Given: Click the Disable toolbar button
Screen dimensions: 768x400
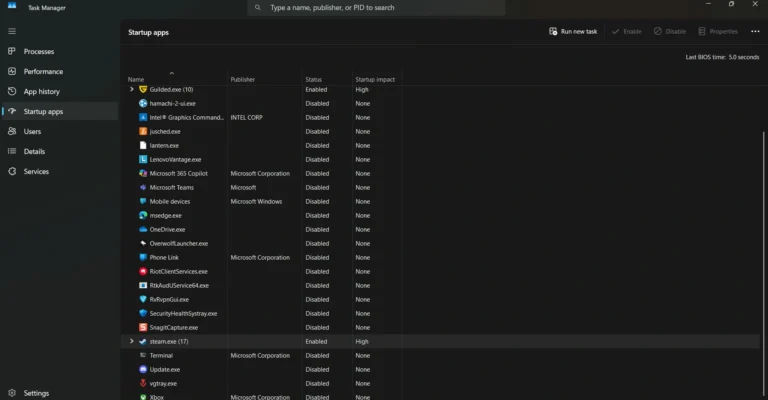Looking at the screenshot, I should coord(671,31).
